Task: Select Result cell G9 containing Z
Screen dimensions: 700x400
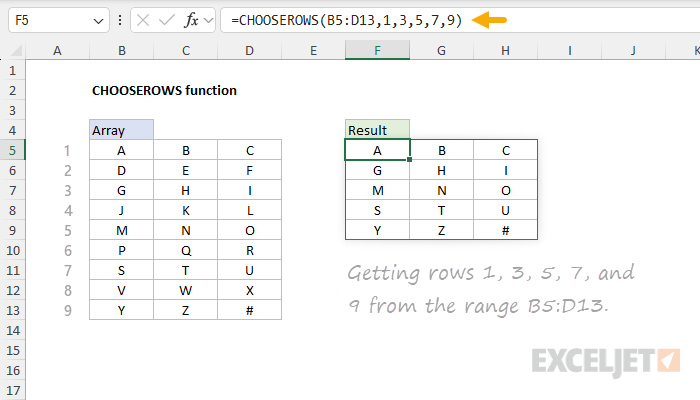Action: tap(442, 230)
